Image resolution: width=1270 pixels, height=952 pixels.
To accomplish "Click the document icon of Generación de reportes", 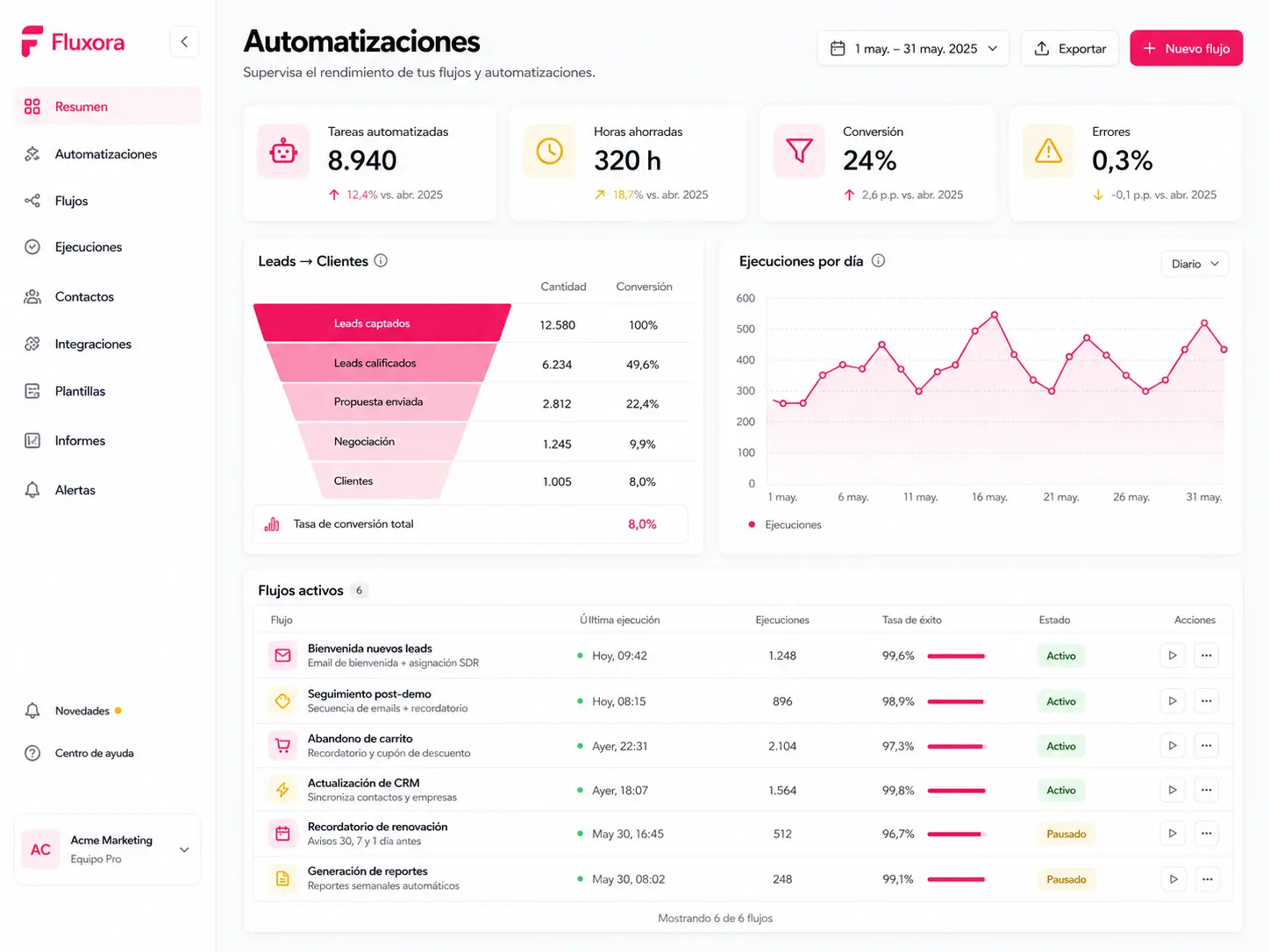I will 282,878.
